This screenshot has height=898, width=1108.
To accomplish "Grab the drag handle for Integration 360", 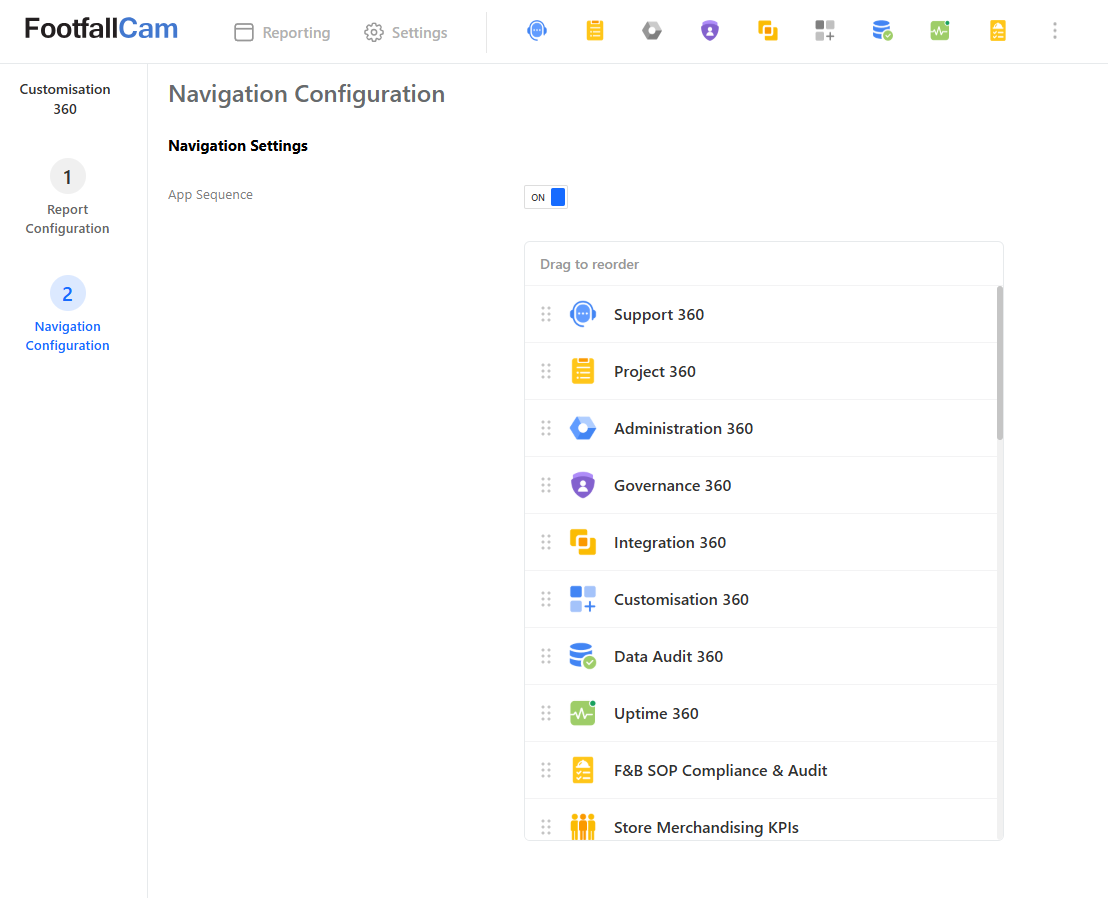I will [546, 542].
